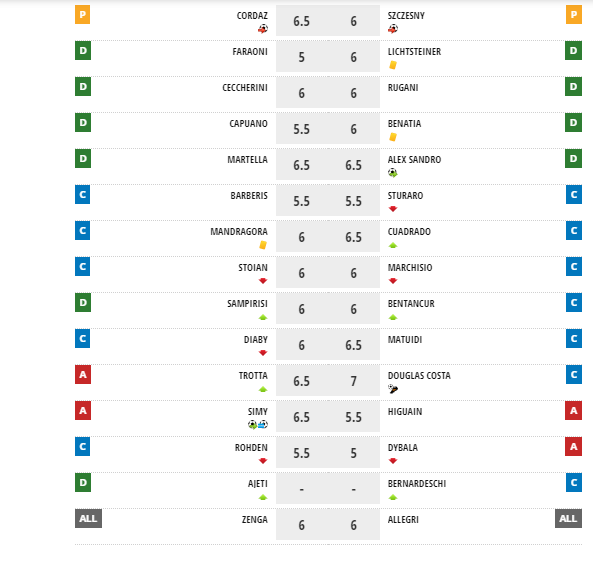
Task: Click the assist icon under Douglas Costa
Action: coord(393,389)
